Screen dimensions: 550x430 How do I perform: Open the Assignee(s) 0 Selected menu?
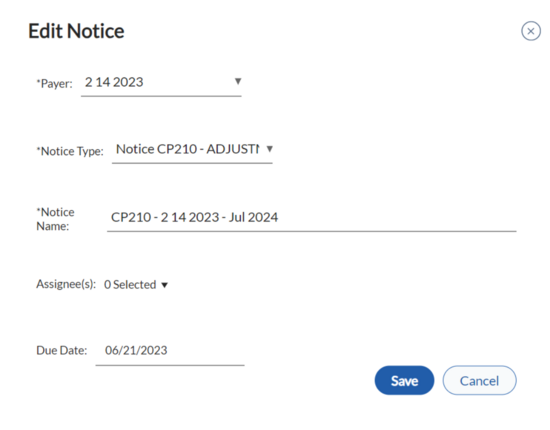click(136, 284)
